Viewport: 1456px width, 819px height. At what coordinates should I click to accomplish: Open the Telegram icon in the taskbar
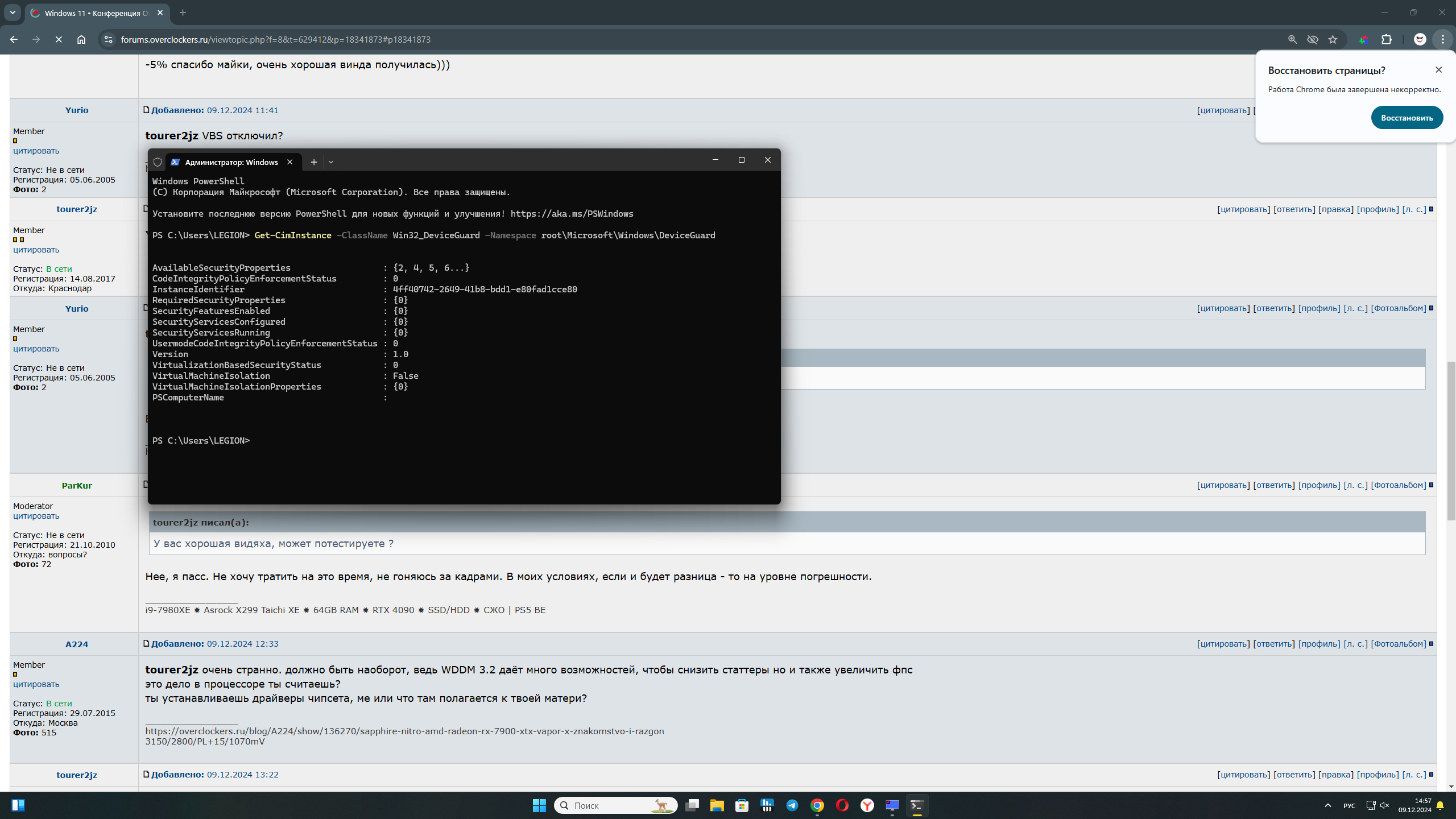coord(792,805)
